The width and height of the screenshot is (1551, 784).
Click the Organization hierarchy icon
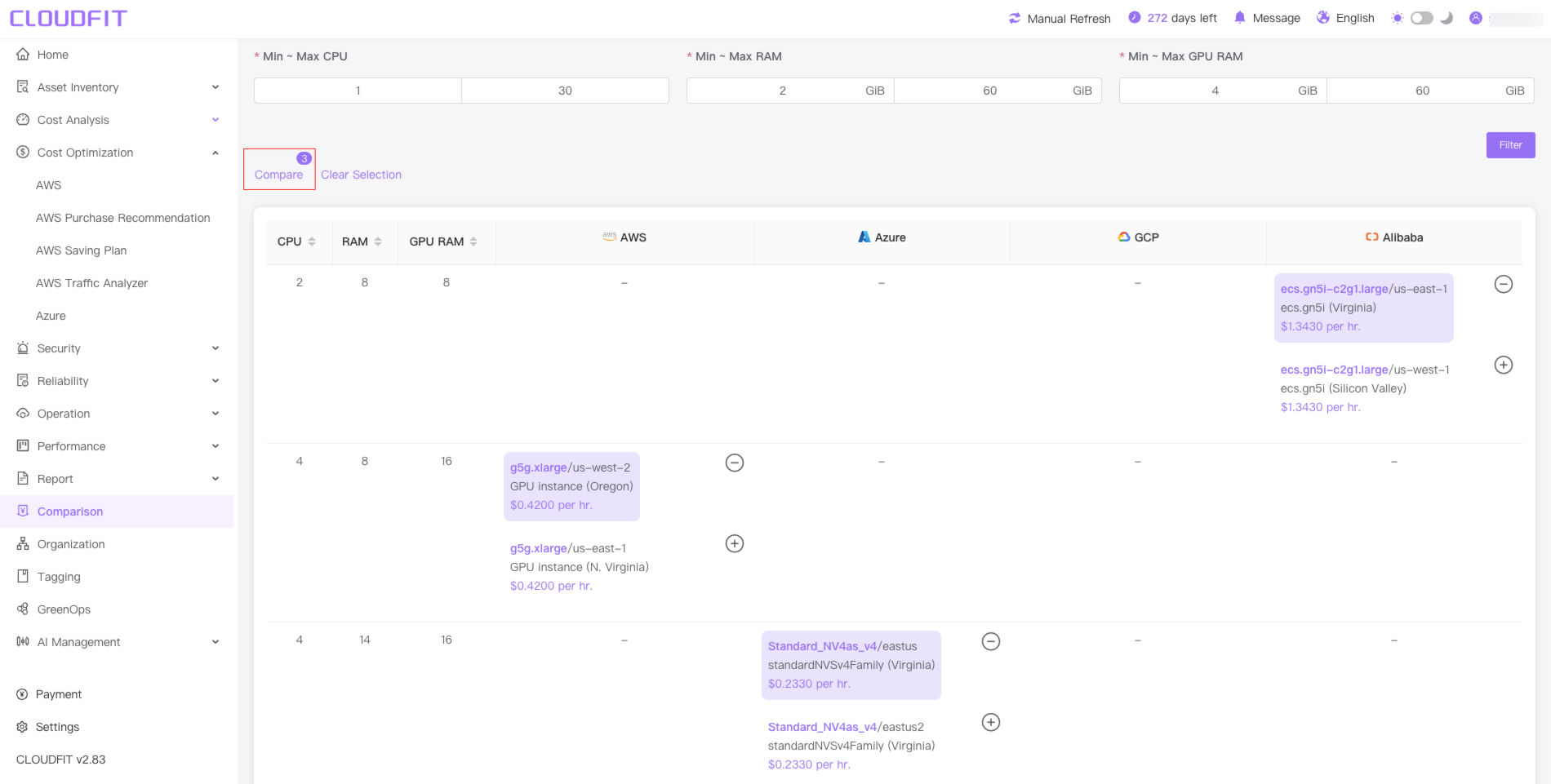23,543
